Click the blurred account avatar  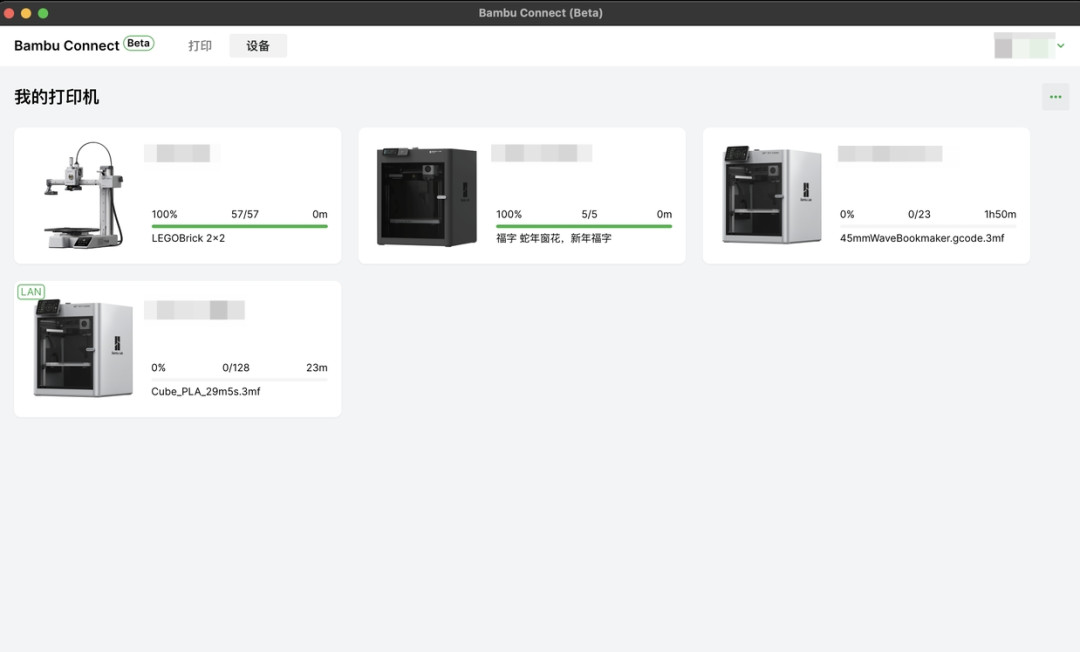point(1024,45)
